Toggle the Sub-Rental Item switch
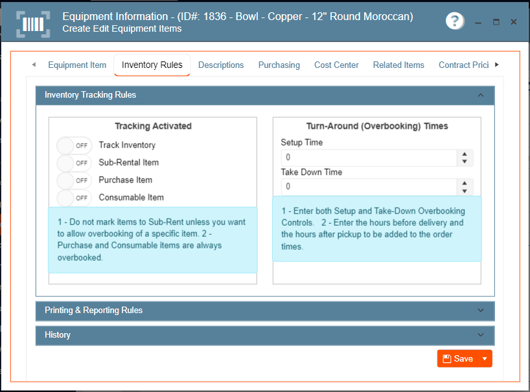Image resolution: width=530 pixels, height=392 pixels. point(74,163)
